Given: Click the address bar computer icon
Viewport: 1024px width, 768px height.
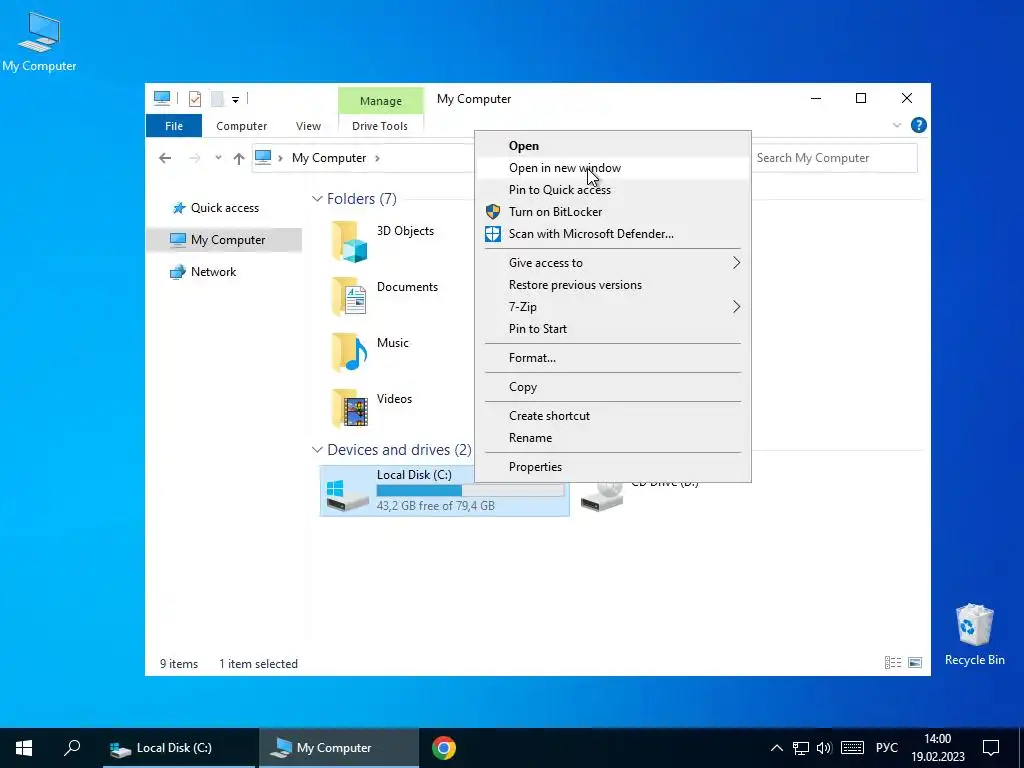Looking at the screenshot, I should 263,157.
